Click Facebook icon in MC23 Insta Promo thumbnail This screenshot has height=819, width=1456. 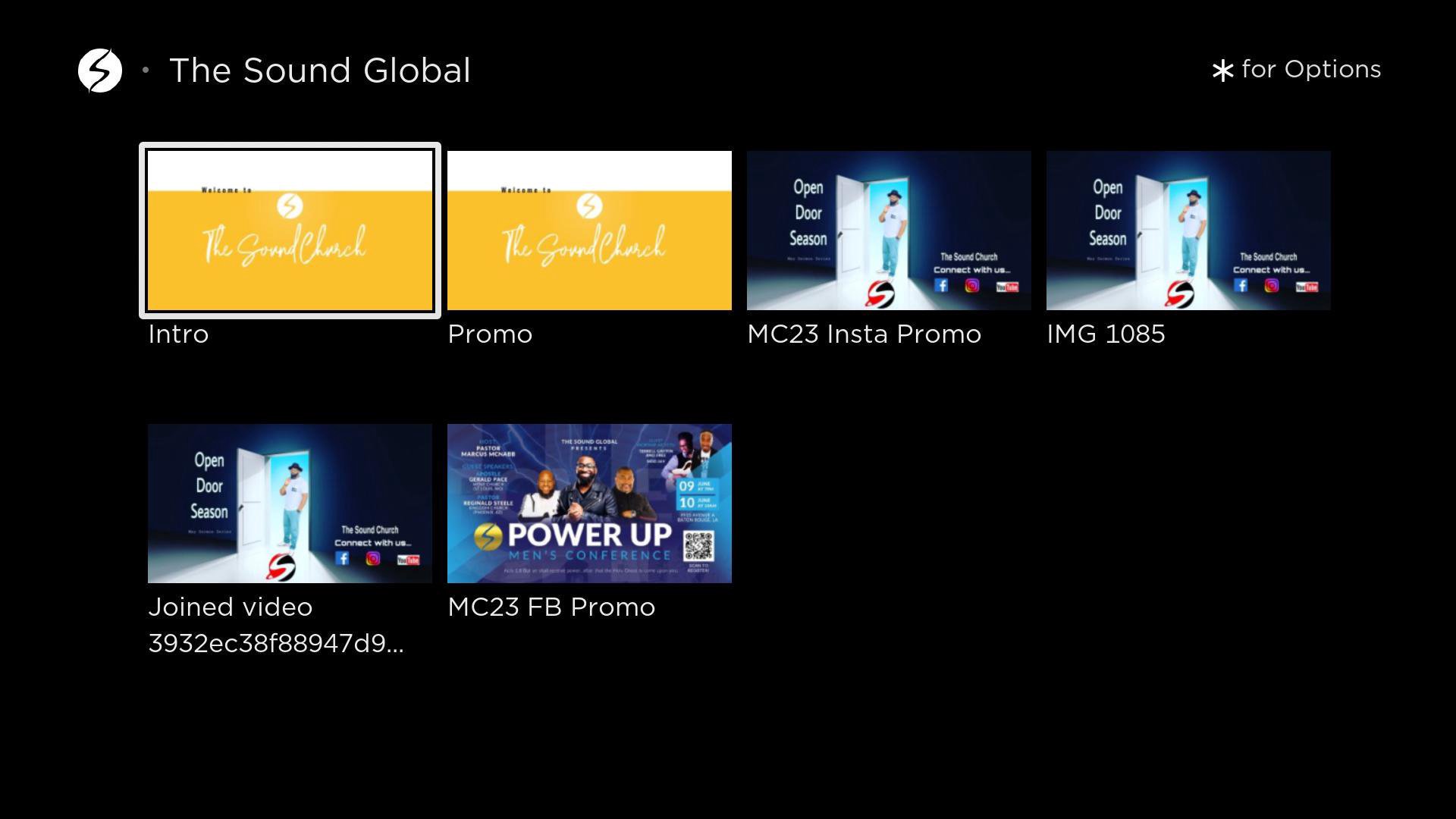(941, 285)
